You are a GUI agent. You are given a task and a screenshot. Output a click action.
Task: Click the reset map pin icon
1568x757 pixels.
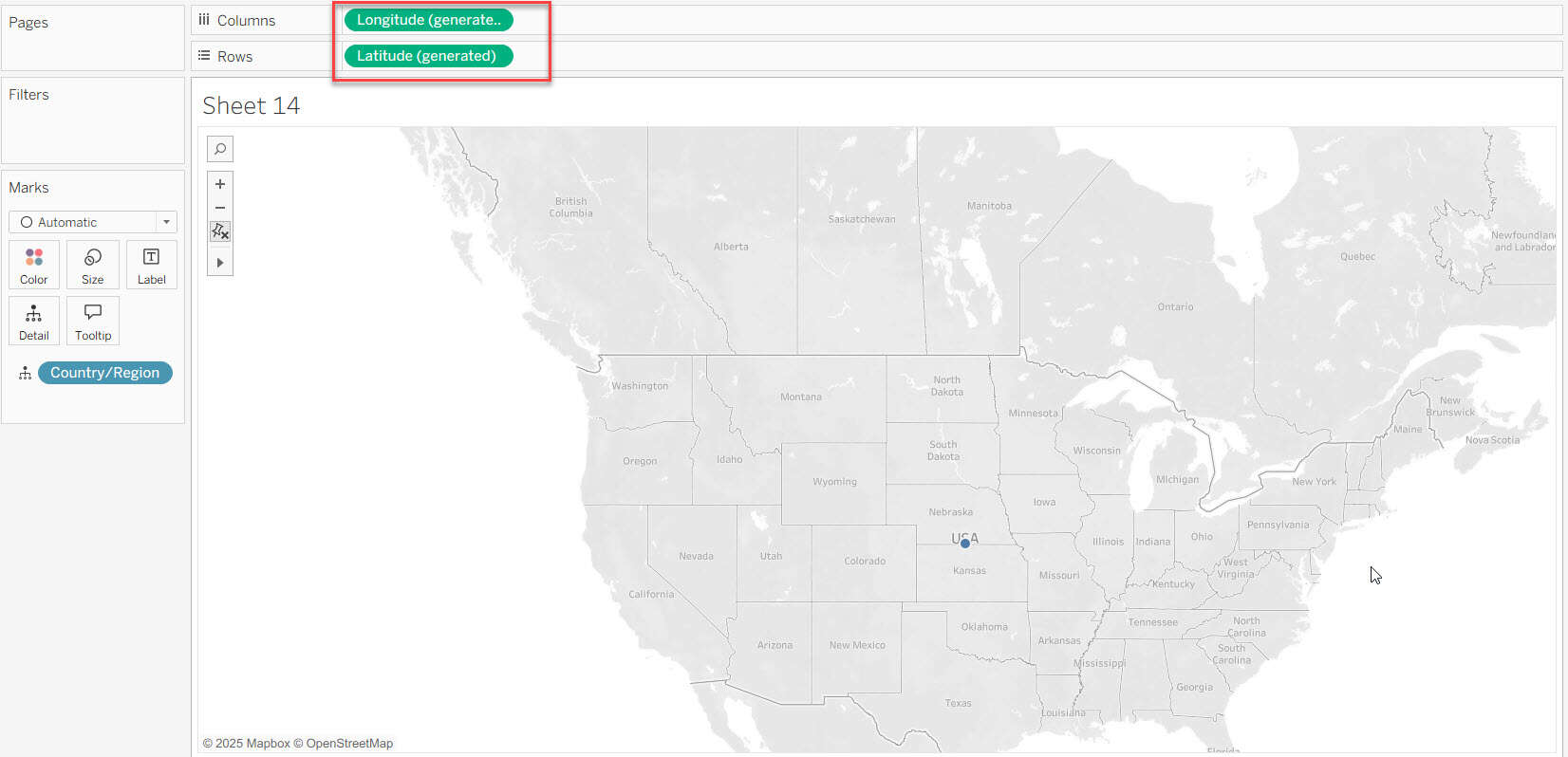pyautogui.click(x=220, y=231)
